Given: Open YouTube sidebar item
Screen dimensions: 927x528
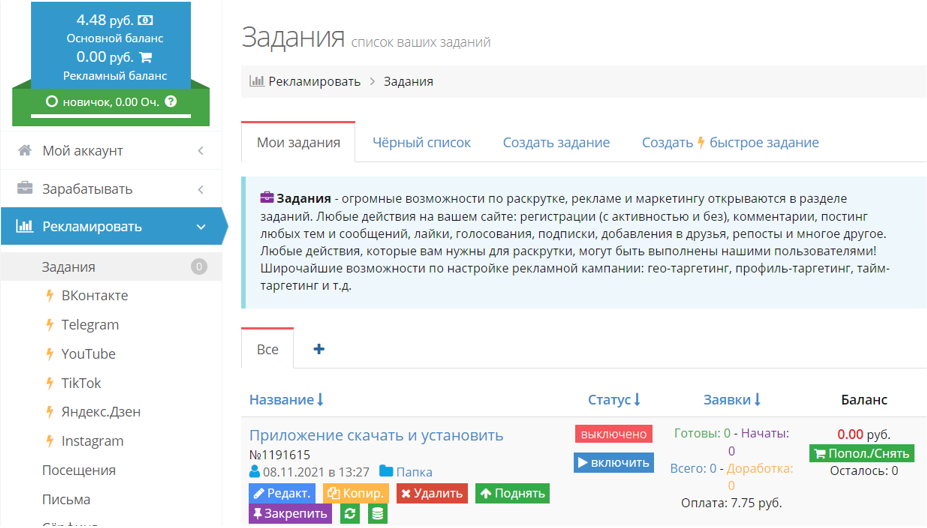Looking at the screenshot, I should (88, 354).
